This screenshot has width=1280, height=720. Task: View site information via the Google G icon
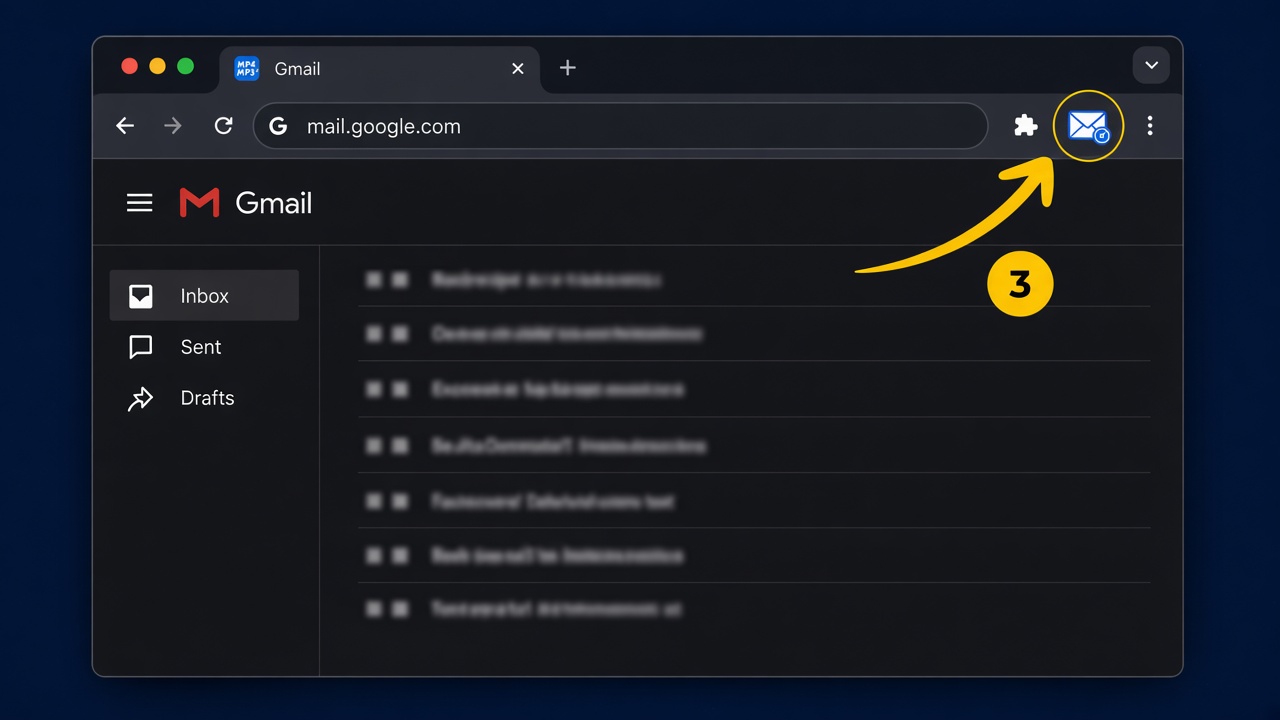(278, 126)
